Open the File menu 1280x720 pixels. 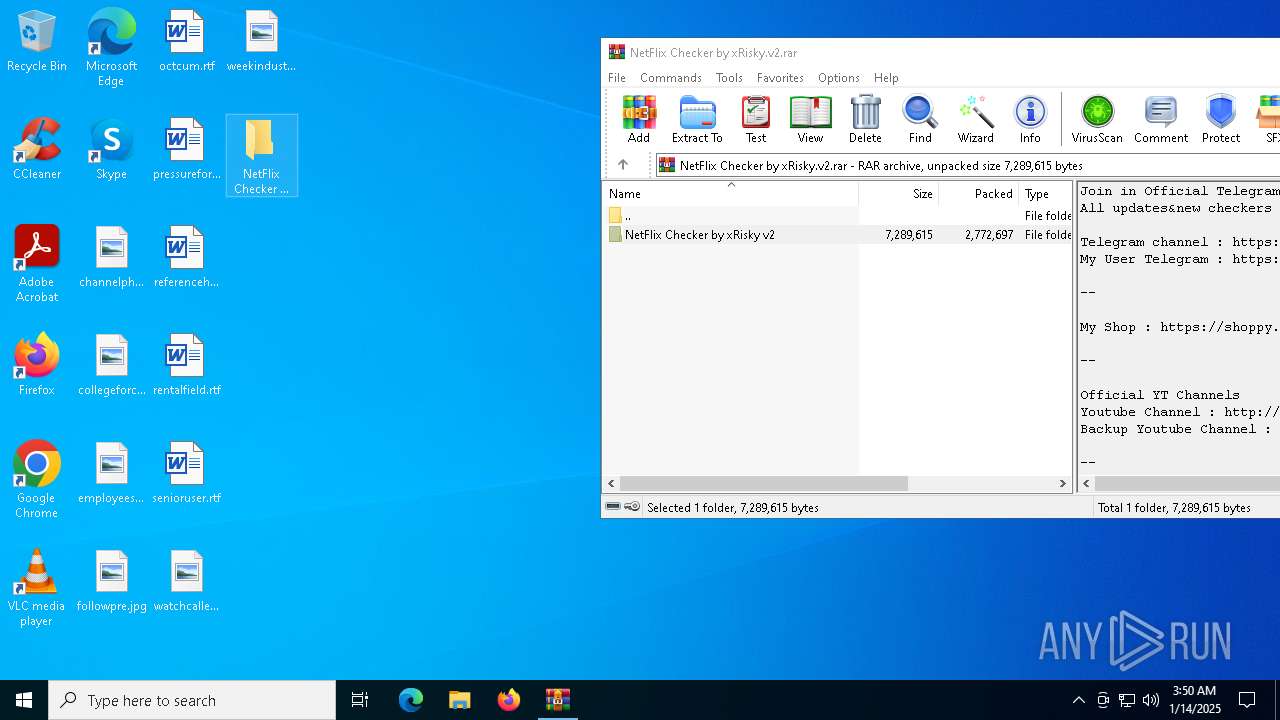617,77
